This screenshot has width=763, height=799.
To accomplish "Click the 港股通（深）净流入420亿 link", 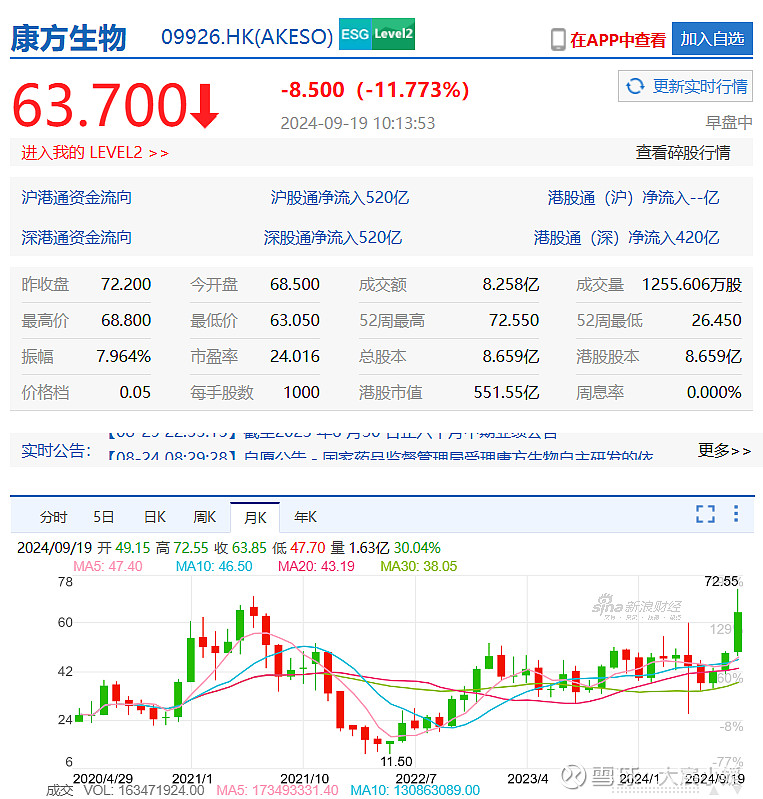I will pyautogui.click(x=626, y=237).
